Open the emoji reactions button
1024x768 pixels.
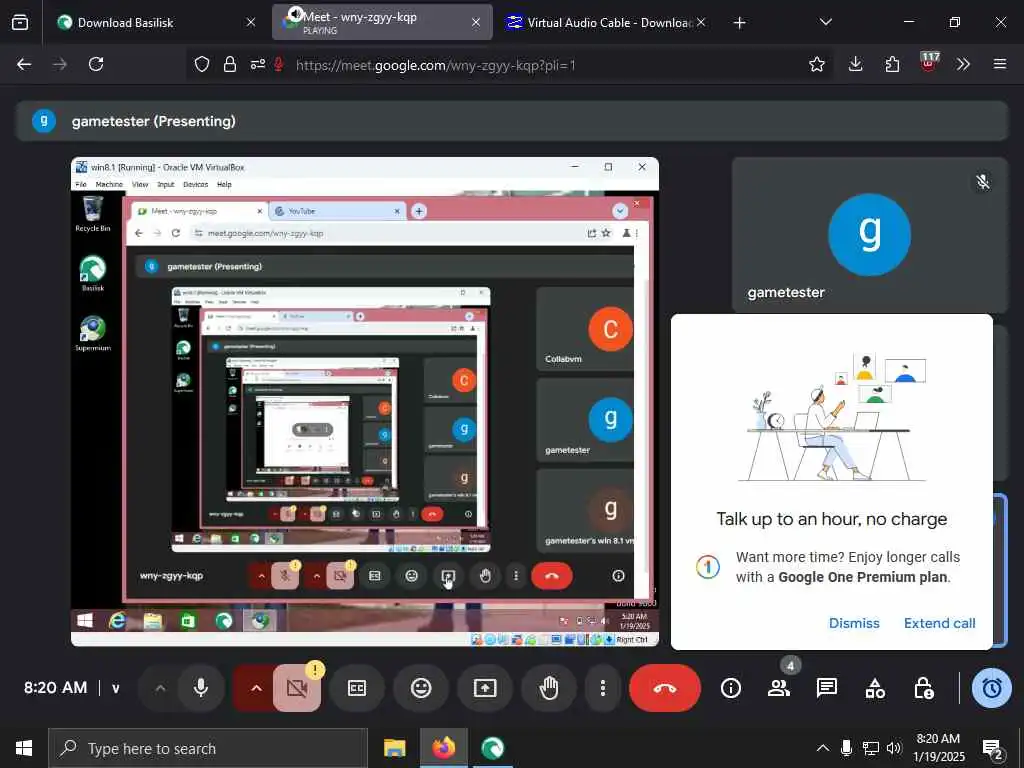point(421,688)
